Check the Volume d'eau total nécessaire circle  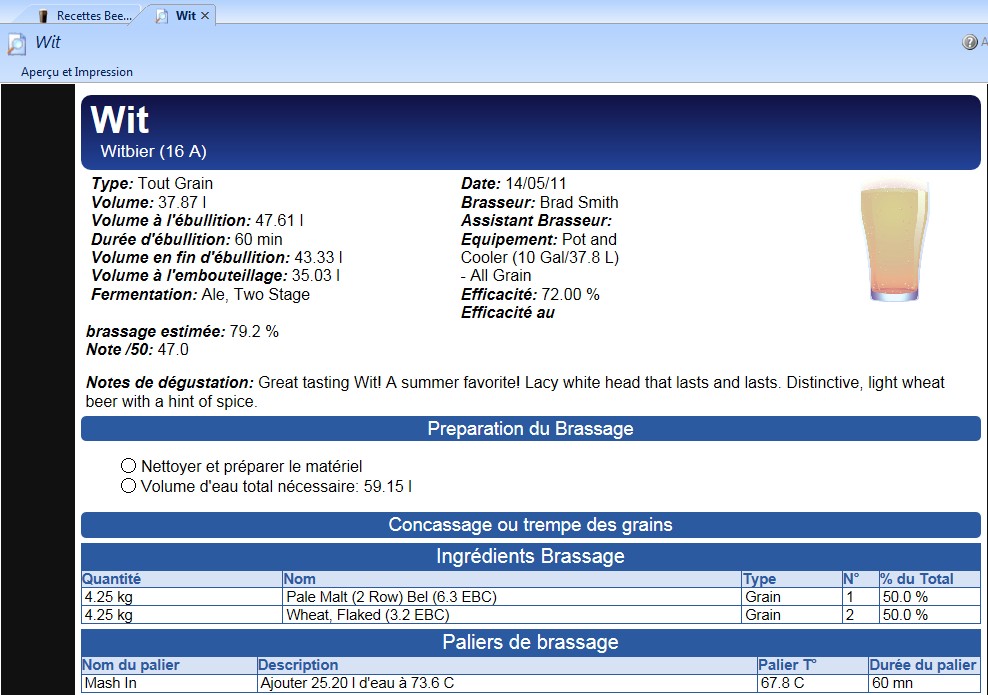[x=128, y=486]
